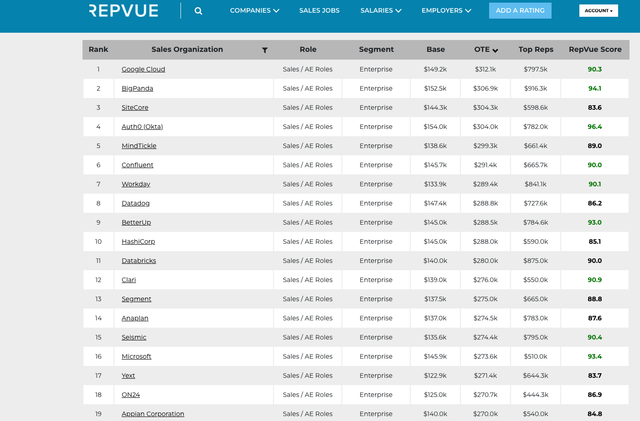640x421 pixels.
Task: Click BigPanda's $916.3k Top Reps value
Action: [536, 89]
